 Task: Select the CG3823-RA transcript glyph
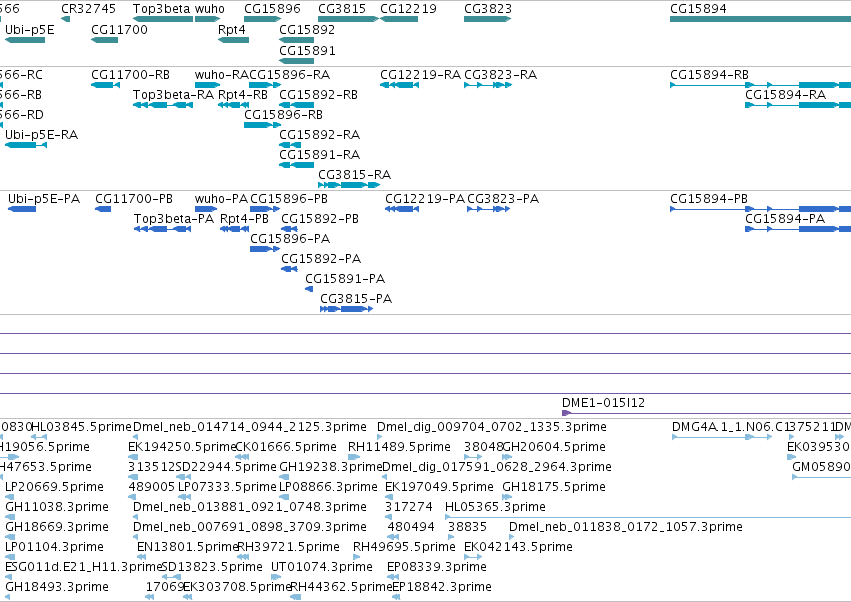tap(487, 85)
